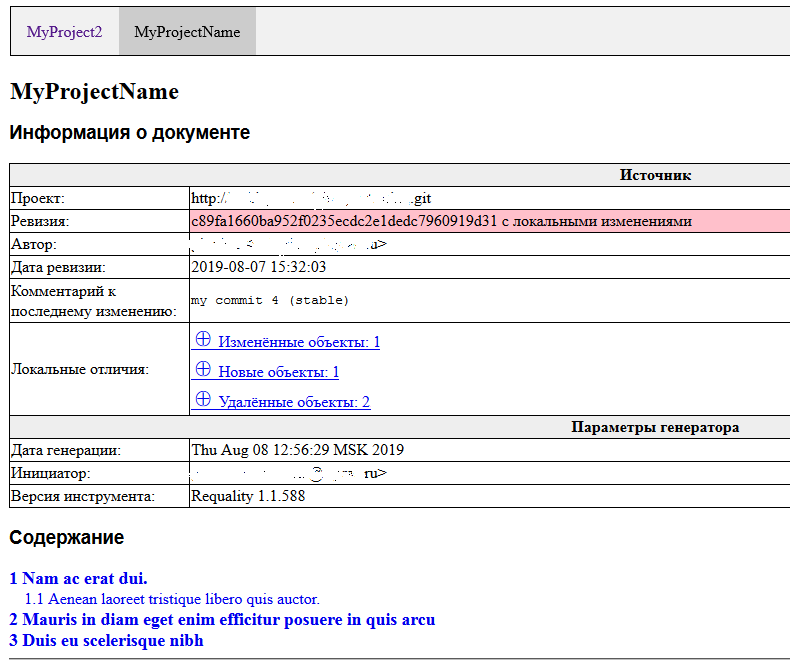Open the Удалённые объекты: 2 link
The width and height of the screenshot is (790, 665).
click(294, 402)
